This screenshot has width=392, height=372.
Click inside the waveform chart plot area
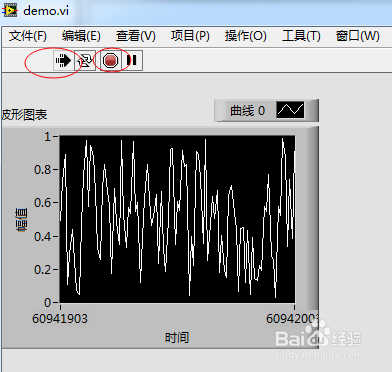click(177, 219)
